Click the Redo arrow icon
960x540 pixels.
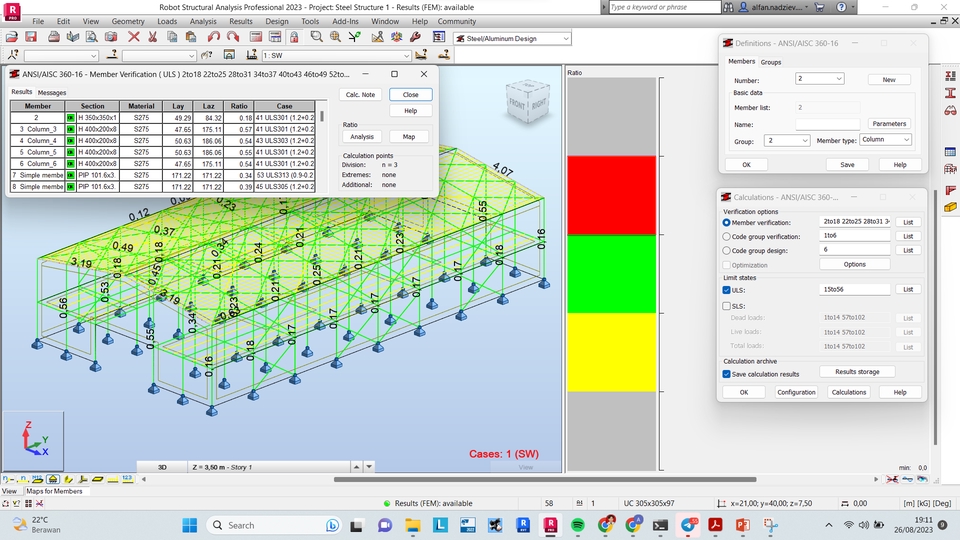pyautogui.click(x=233, y=37)
